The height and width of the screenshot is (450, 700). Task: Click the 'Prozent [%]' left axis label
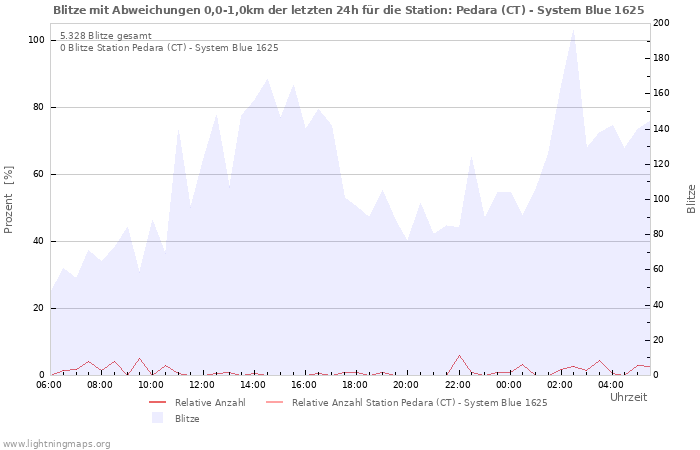(9, 200)
